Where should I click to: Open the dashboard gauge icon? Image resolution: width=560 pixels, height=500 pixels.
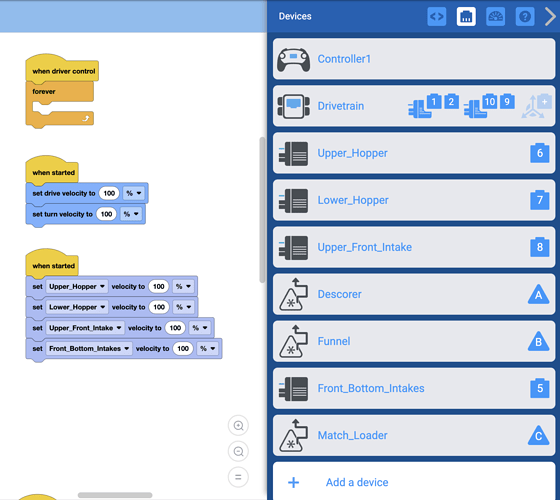tap(495, 16)
